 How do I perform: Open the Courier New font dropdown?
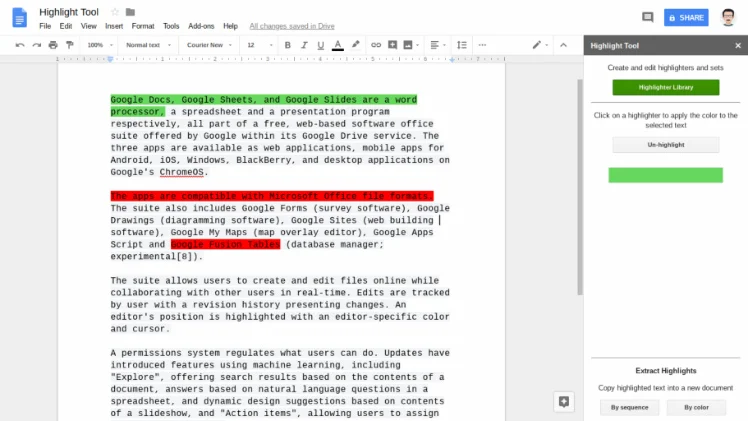[x=209, y=45]
